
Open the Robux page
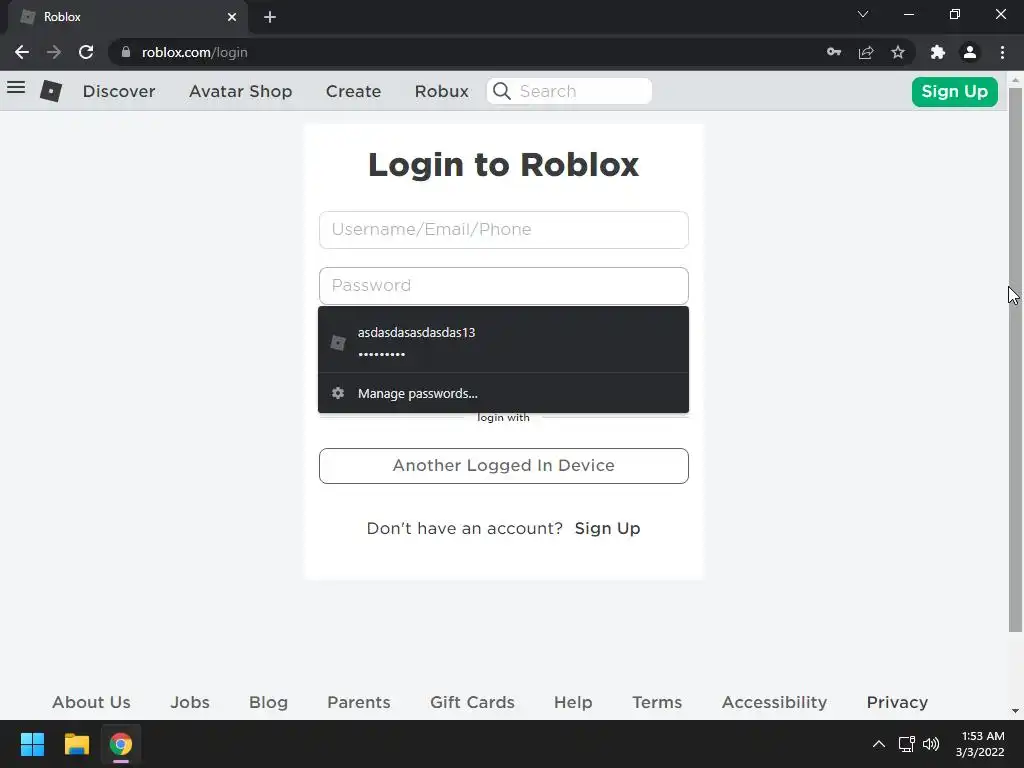click(441, 91)
